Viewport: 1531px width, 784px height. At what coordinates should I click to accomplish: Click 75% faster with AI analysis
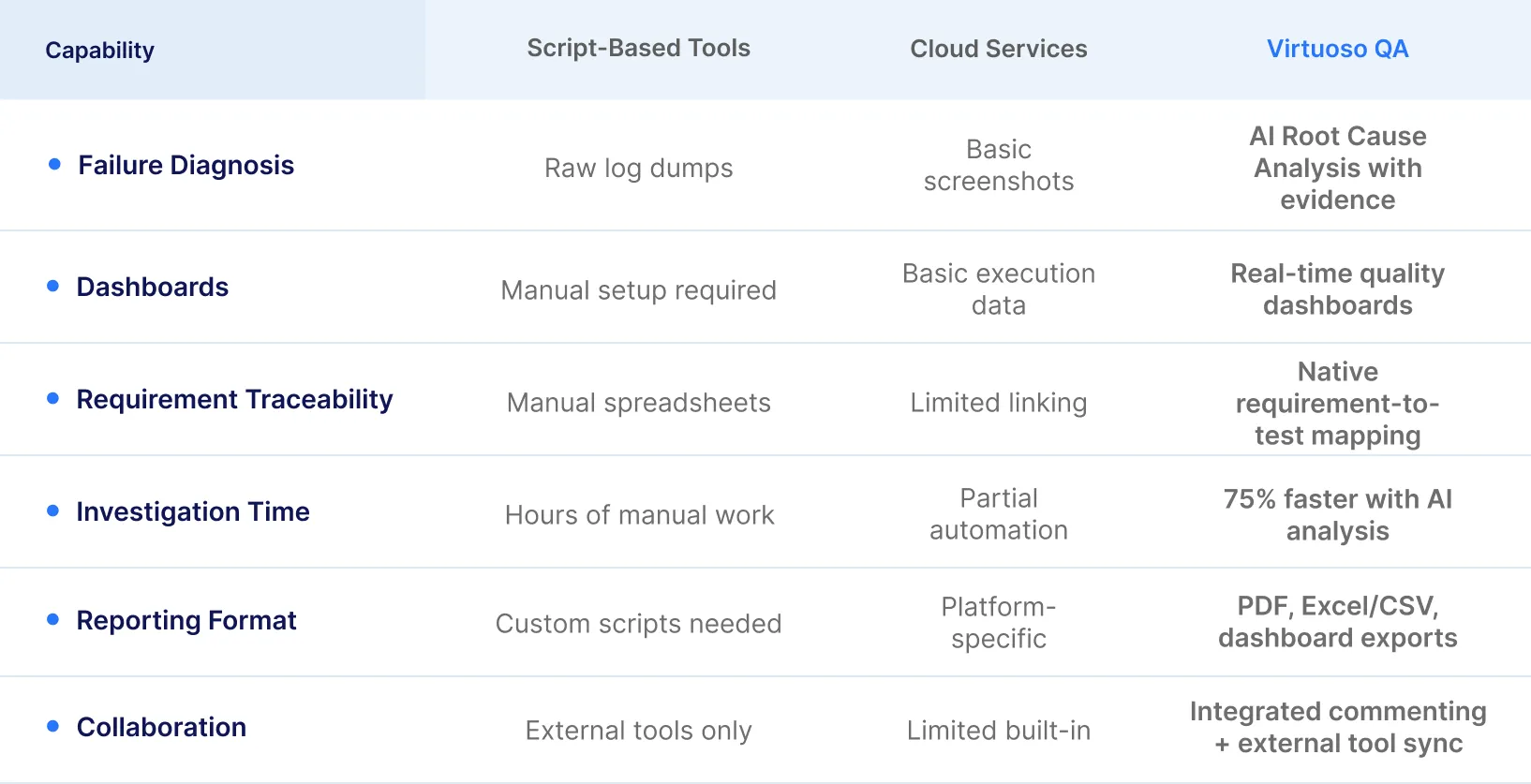point(1338,515)
